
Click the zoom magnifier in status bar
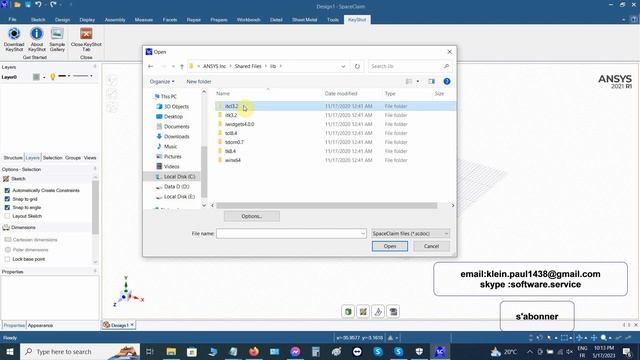[604, 338]
